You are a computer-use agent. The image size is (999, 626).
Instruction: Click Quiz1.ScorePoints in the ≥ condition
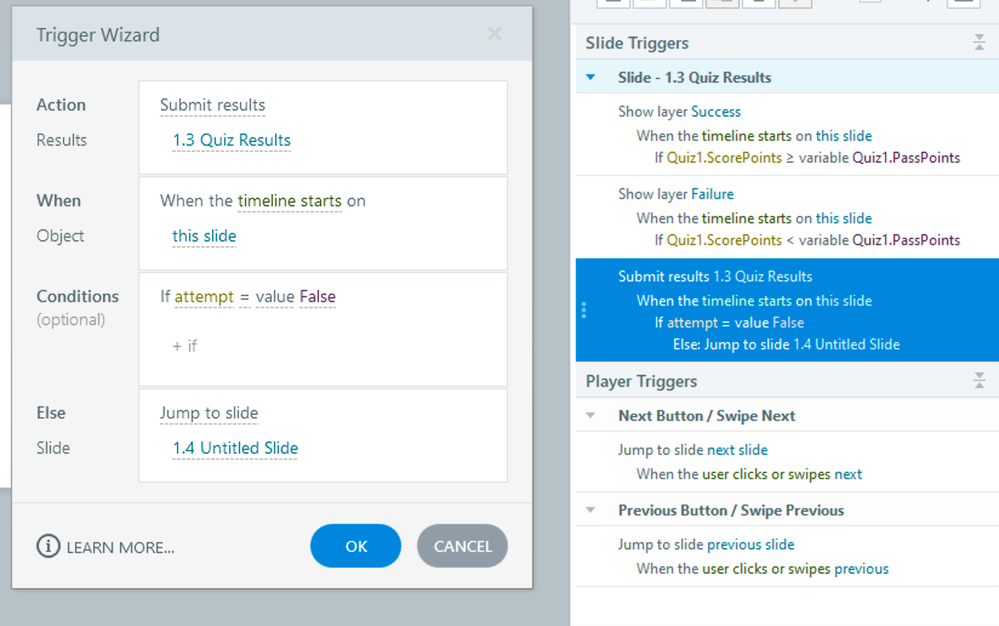point(724,158)
